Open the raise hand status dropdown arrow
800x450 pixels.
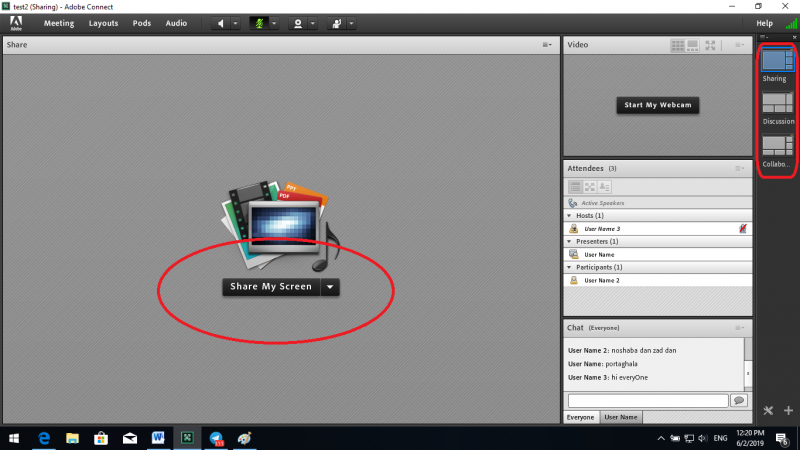[x=351, y=22]
